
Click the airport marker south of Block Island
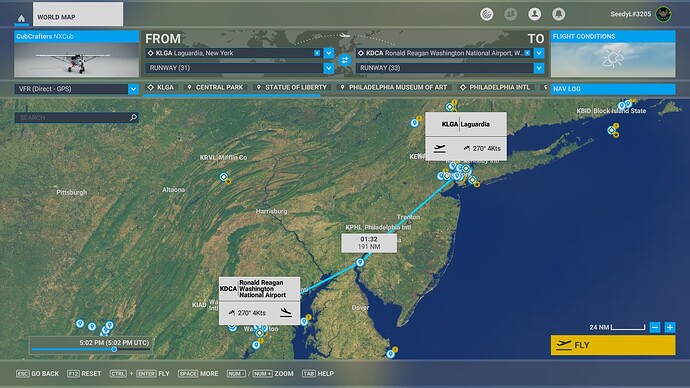click(x=611, y=130)
